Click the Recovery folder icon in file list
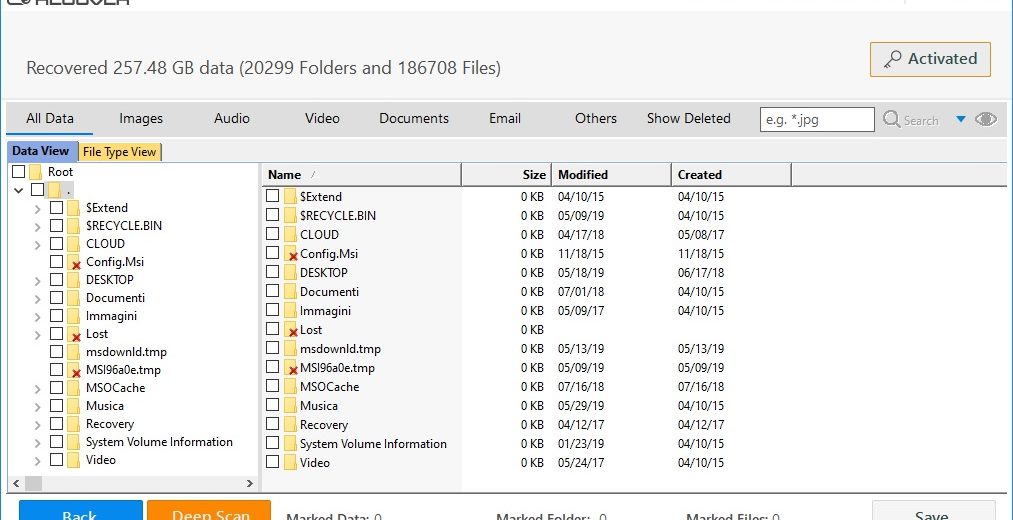This screenshot has width=1013, height=520. pos(291,425)
